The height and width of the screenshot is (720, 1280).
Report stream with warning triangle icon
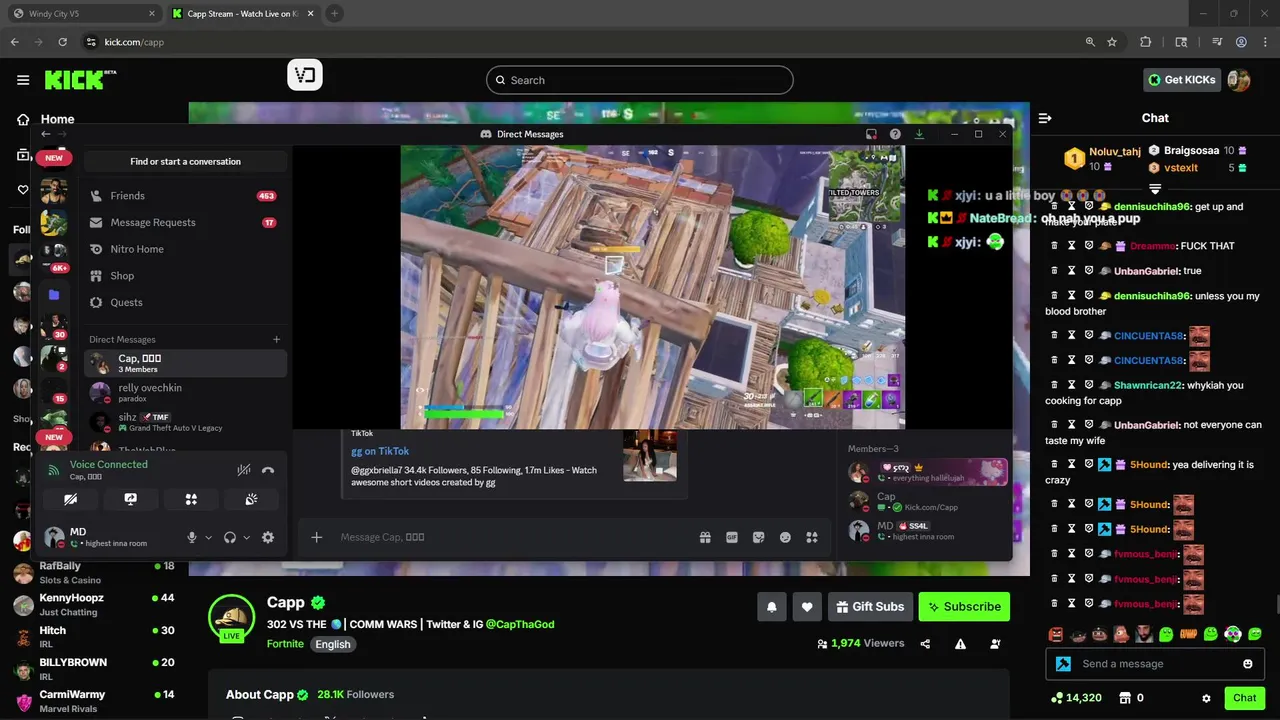[x=960, y=644]
